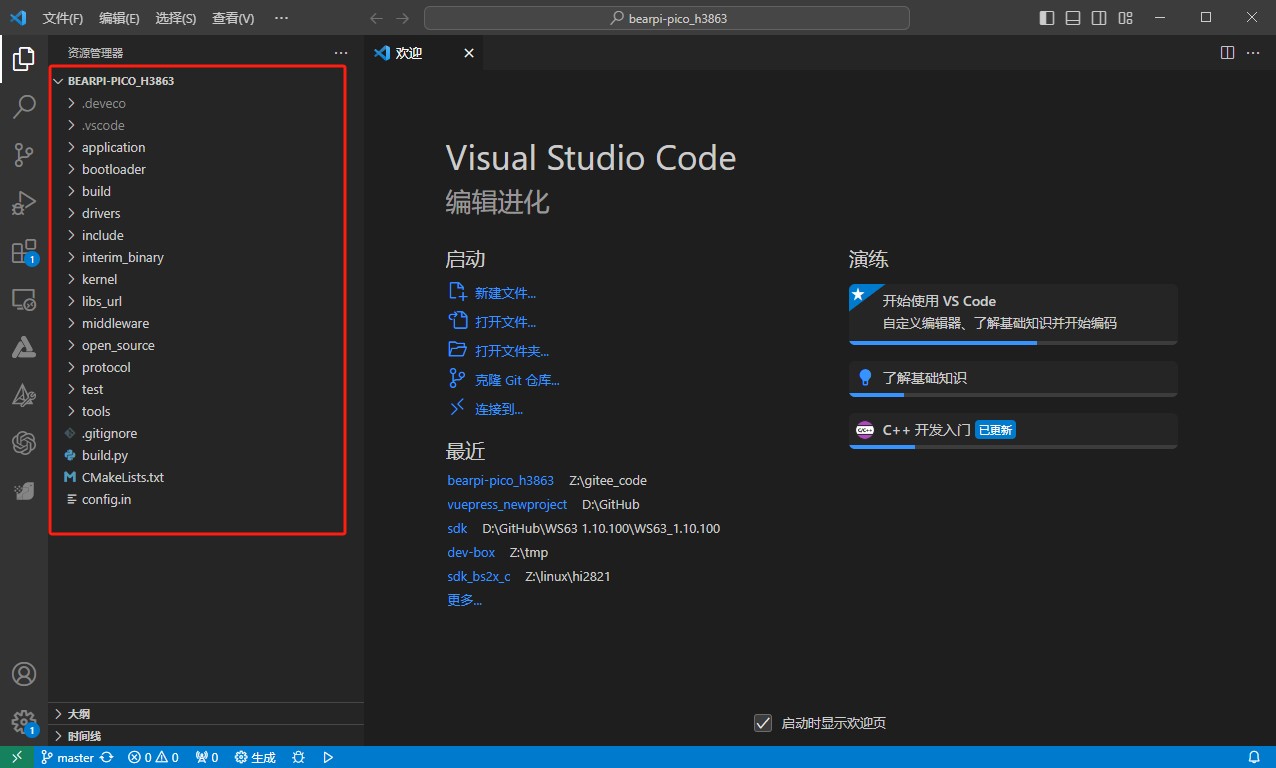The image size is (1276, 768).
Task: Expand the protocol folder
Action: [x=206, y=367]
